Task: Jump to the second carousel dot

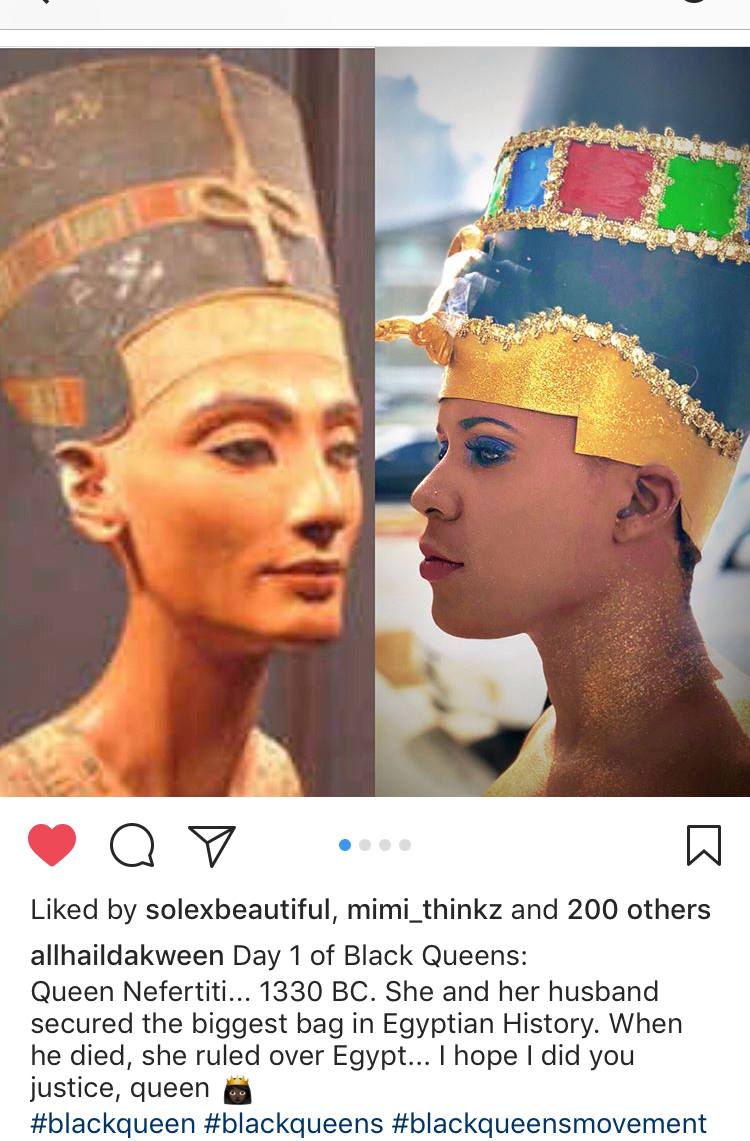Action: tap(365, 845)
